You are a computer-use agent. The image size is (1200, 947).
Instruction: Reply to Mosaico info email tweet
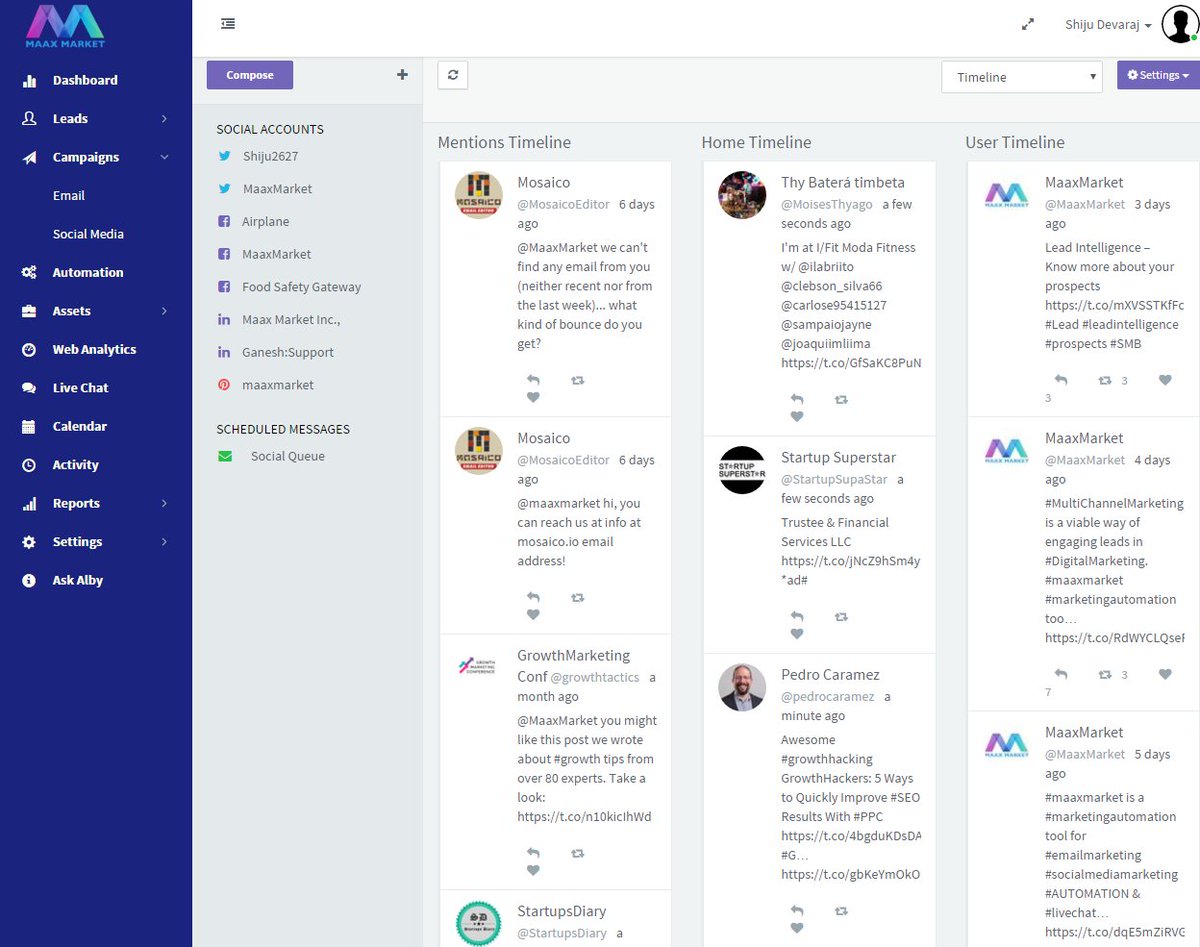tap(533, 597)
